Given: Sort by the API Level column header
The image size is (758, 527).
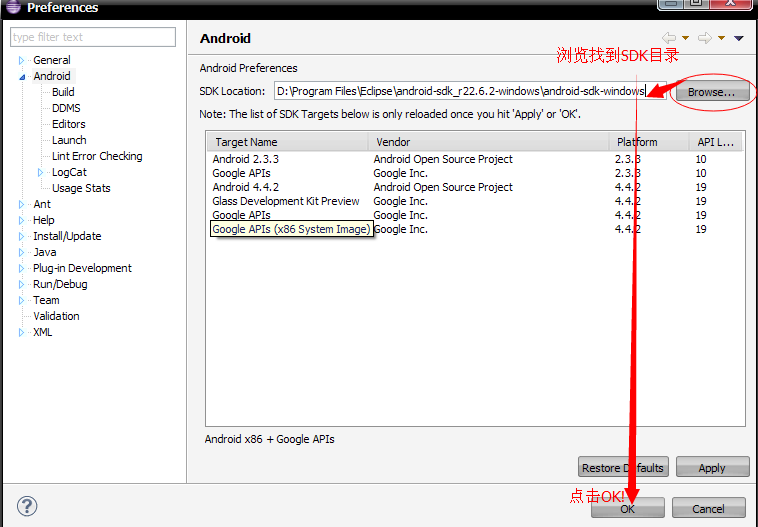Looking at the screenshot, I should pos(716,142).
